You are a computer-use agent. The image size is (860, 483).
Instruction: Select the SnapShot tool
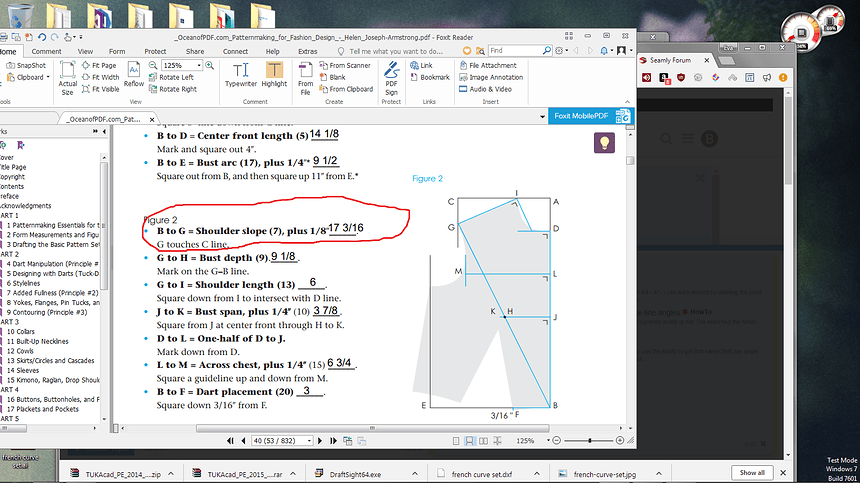[26, 65]
